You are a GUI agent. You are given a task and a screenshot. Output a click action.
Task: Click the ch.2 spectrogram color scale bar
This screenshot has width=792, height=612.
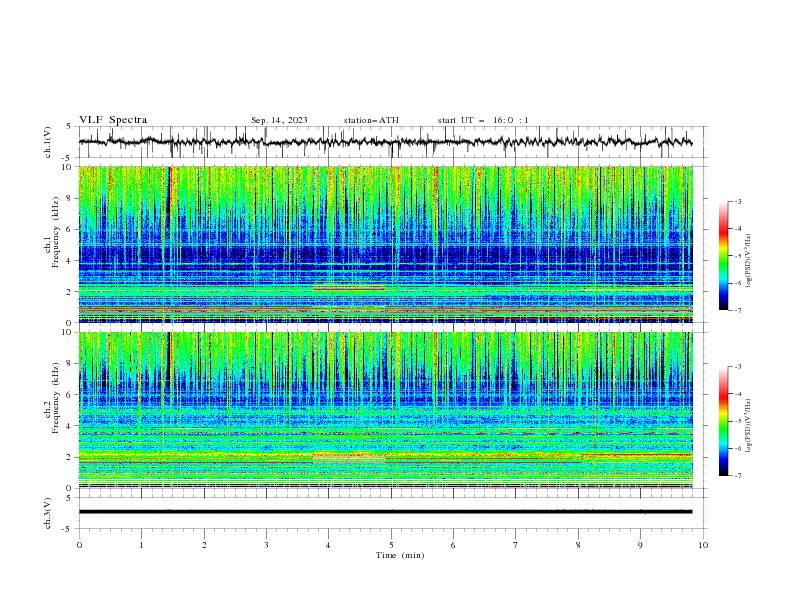[x=723, y=421]
